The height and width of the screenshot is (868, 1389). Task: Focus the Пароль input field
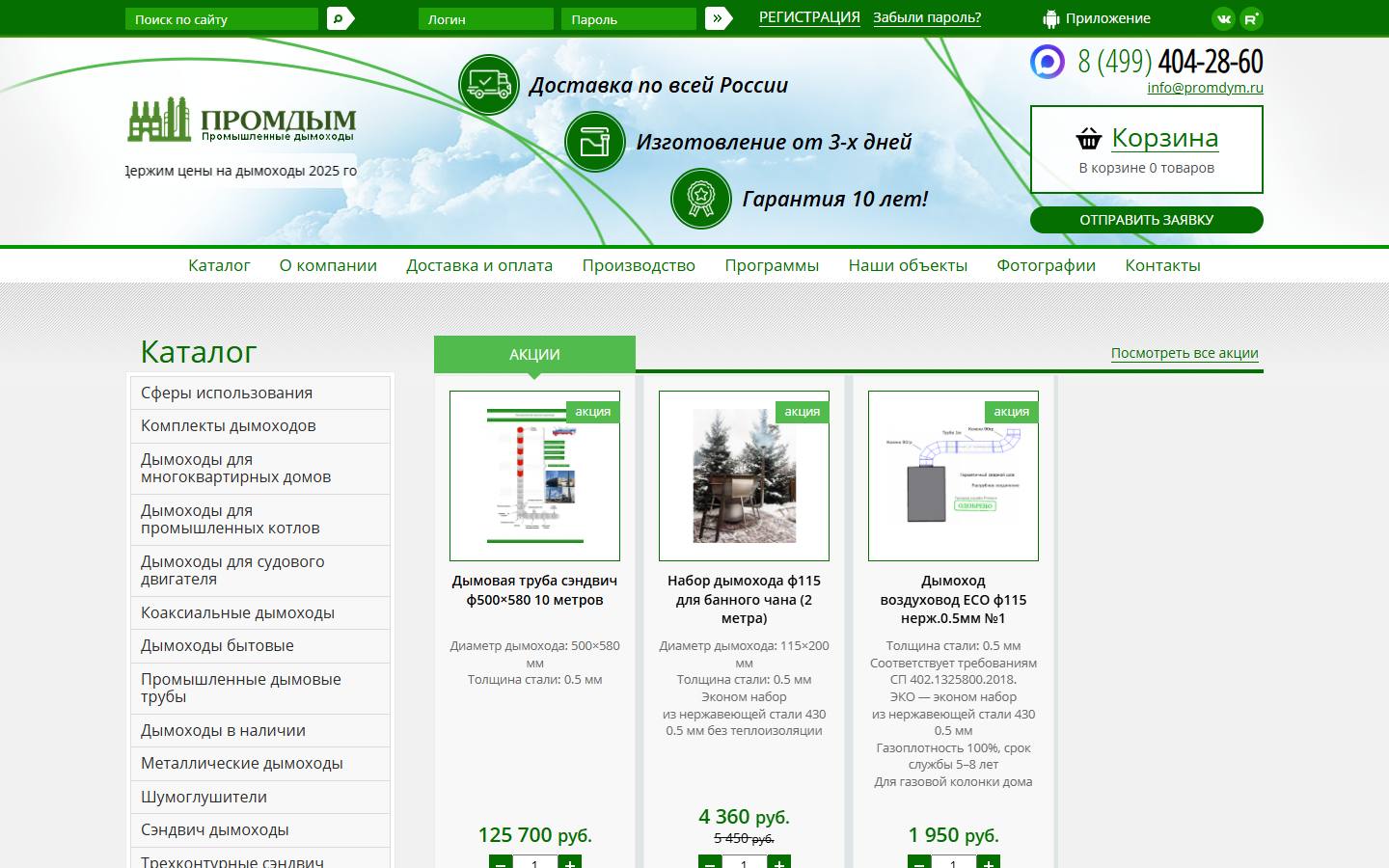click(x=629, y=18)
